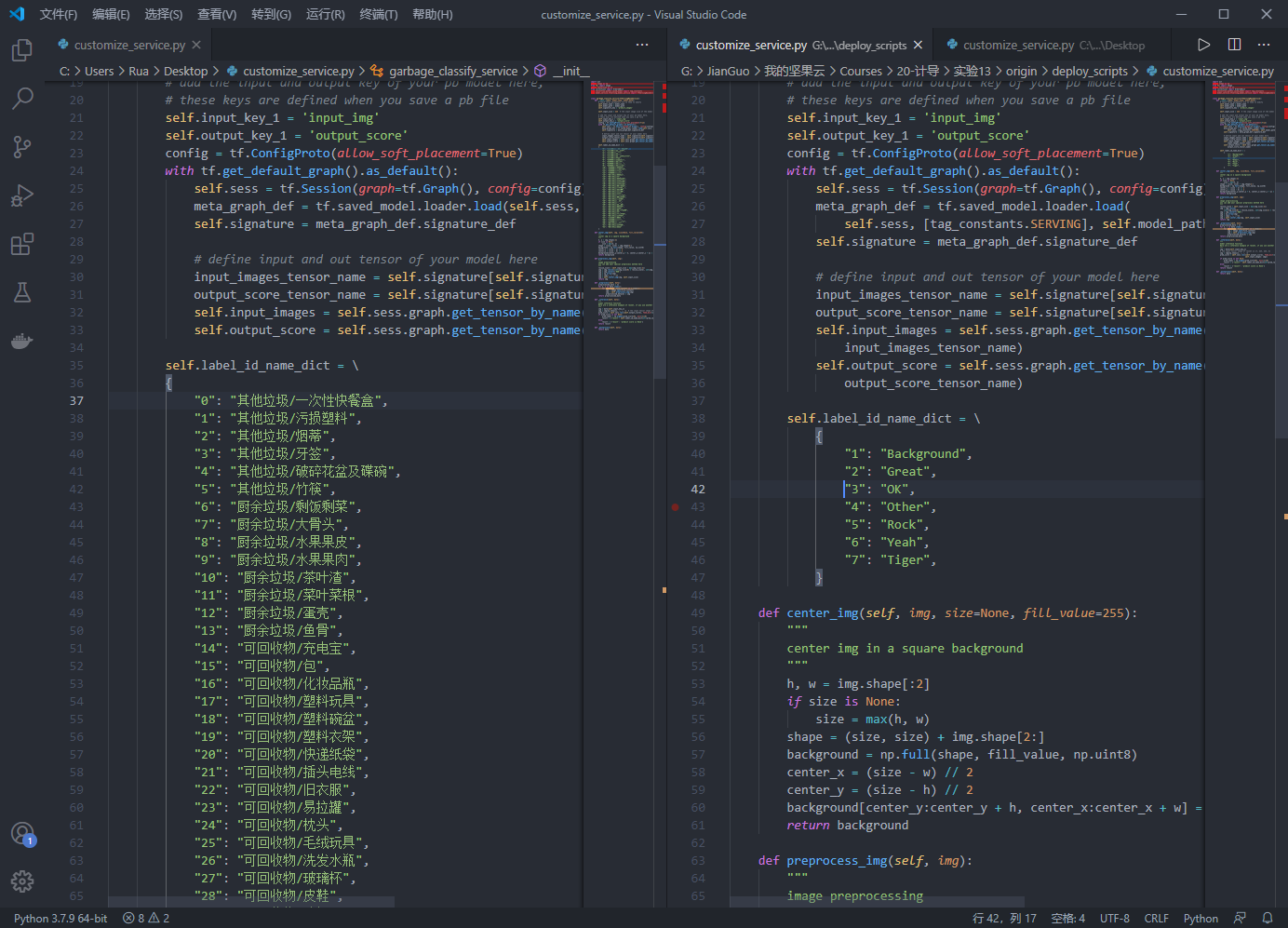
Task: Expand the Courses breadcrumb
Action: pos(861,71)
